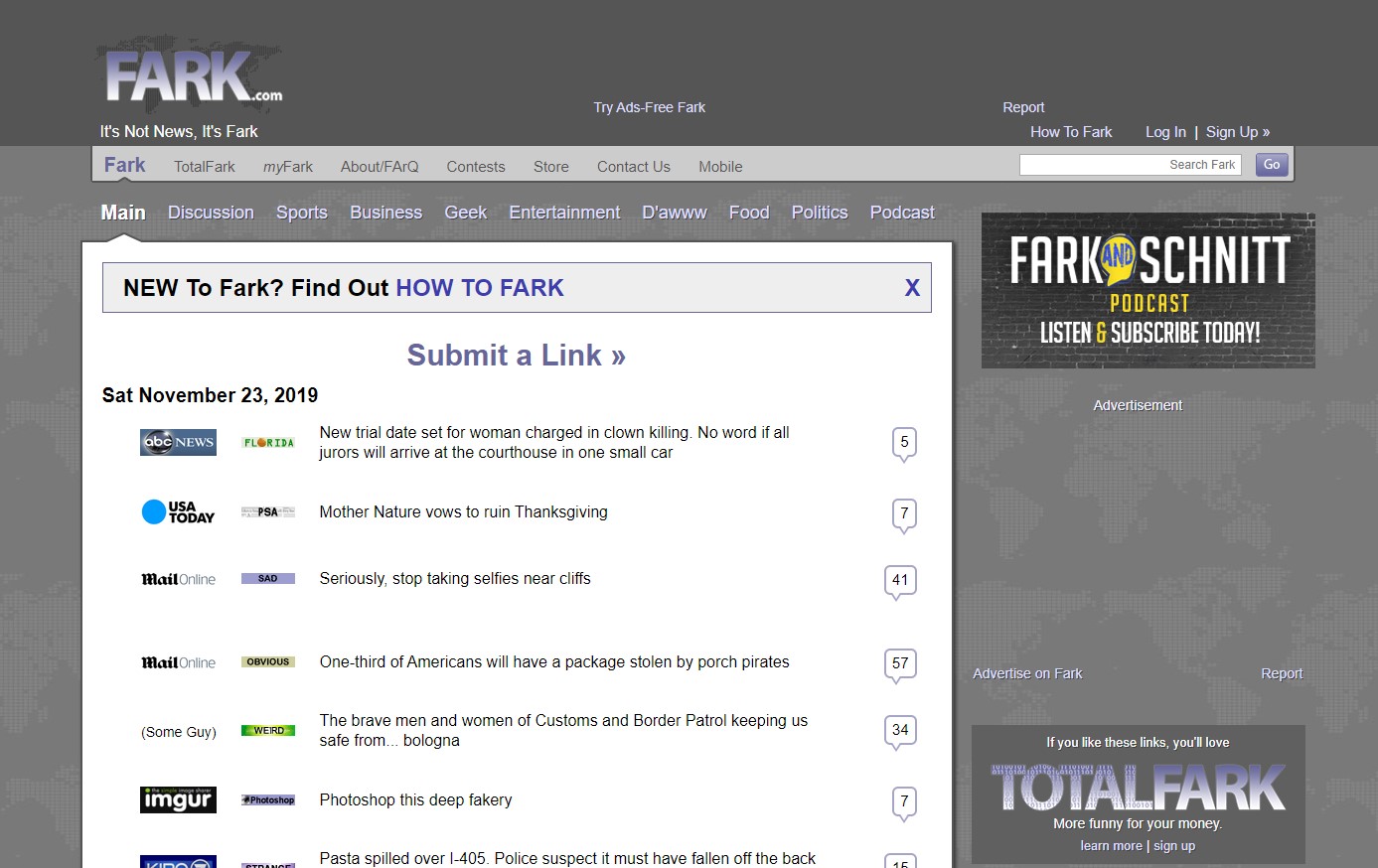Image resolution: width=1378 pixels, height=868 pixels.
Task: Select the WEIRD topic tag
Action: 268,730
